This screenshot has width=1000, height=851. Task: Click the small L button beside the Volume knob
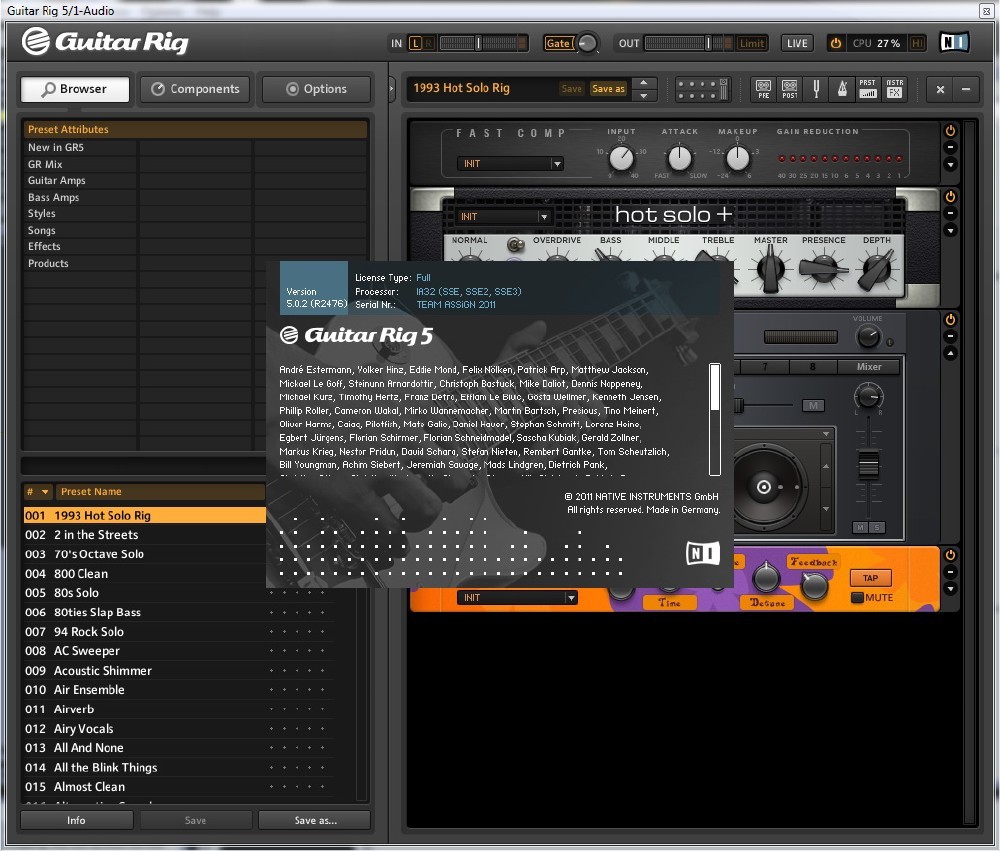[x=890, y=342]
